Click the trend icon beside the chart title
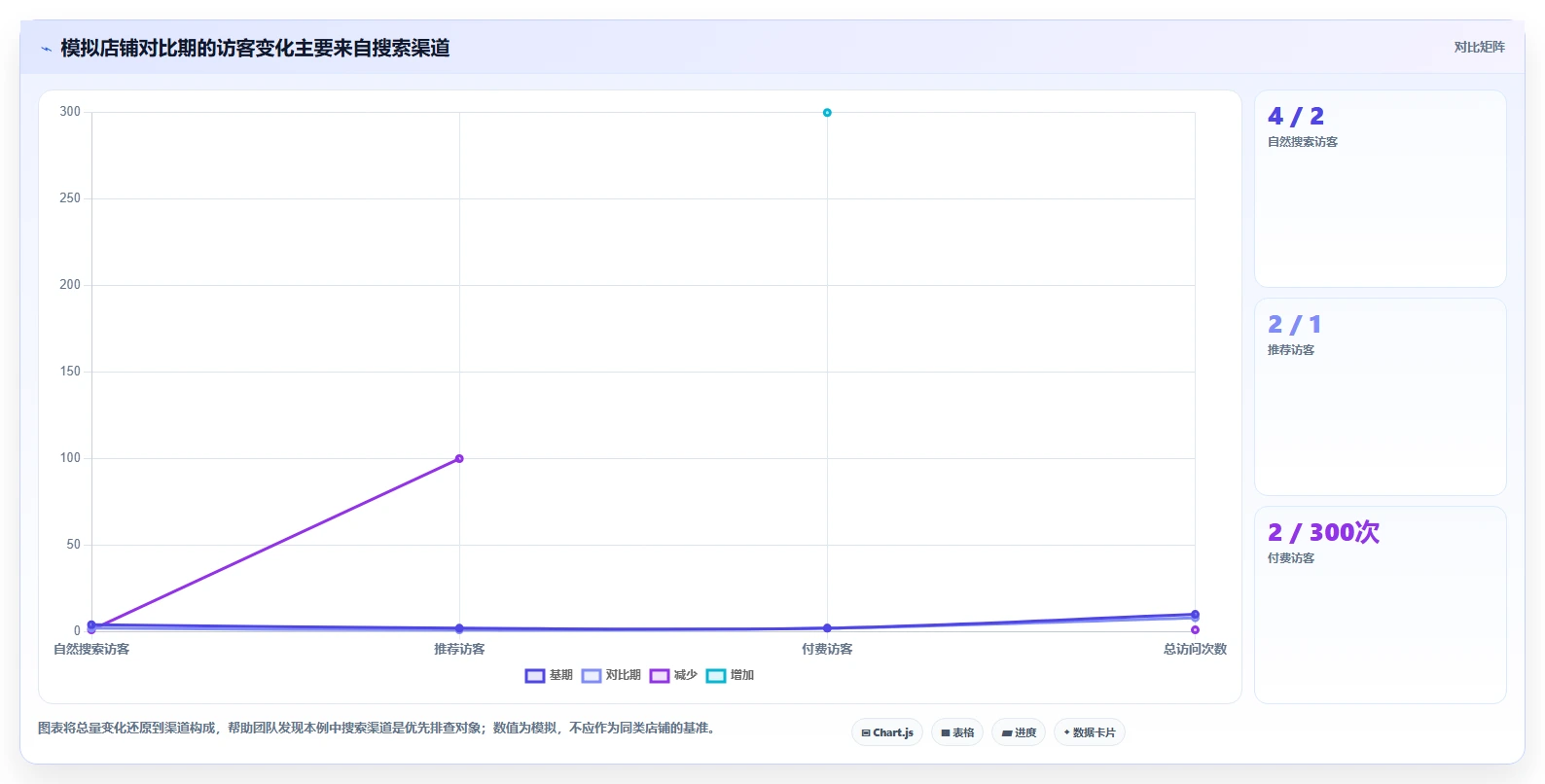This screenshot has width=1545, height=784. pyautogui.click(x=46, y=49)
